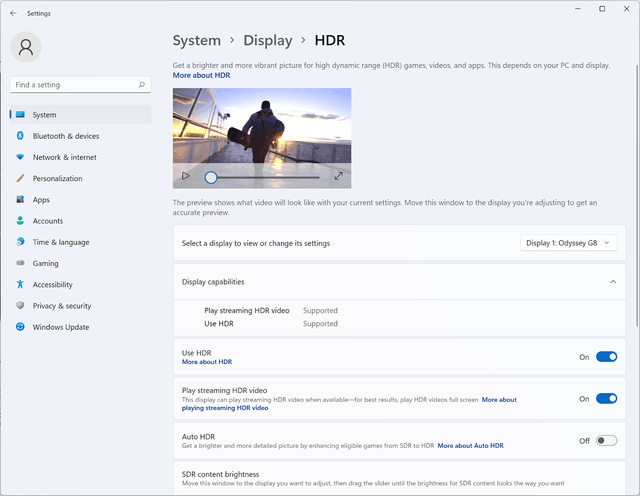Go to Display in the breadcrumb
640x496 pixels.
[268, 41]
